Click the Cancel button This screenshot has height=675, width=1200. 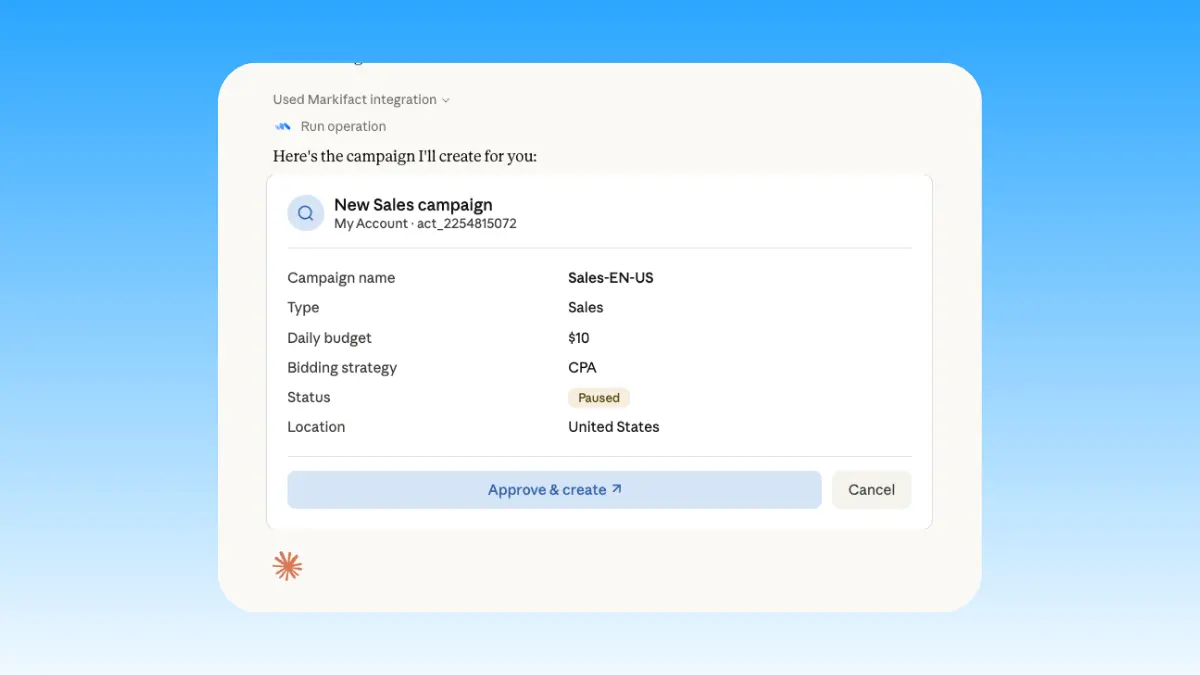[871, 489]
